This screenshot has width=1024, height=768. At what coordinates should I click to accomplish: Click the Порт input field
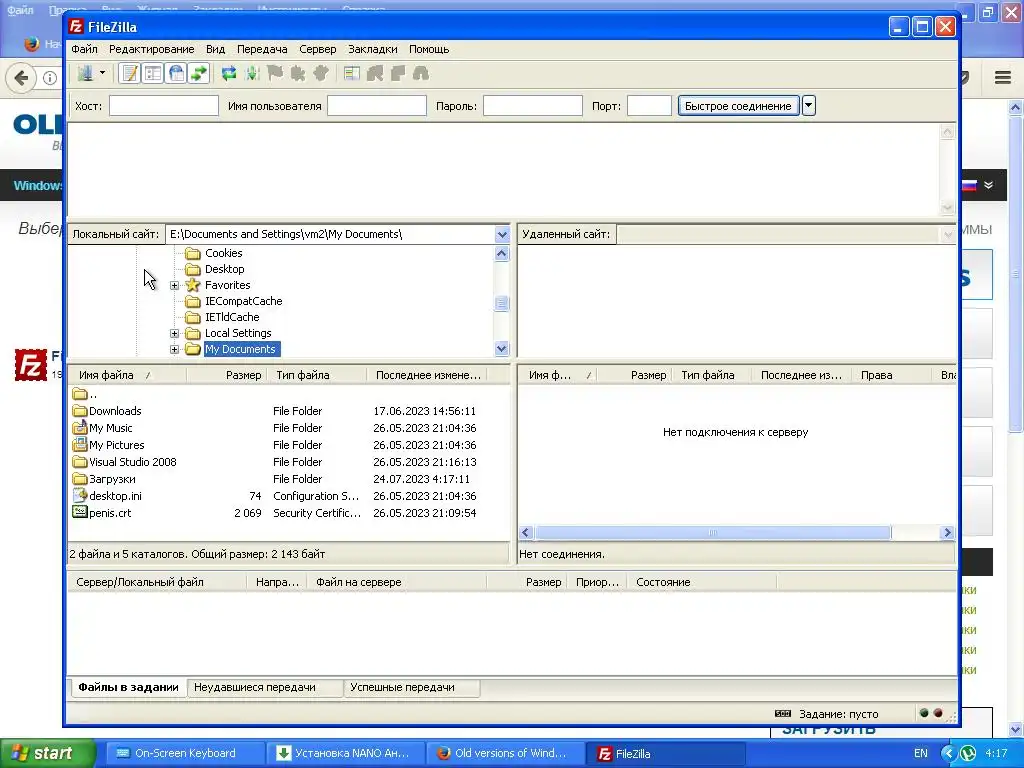pyautogui.click(x=649, y=106)
